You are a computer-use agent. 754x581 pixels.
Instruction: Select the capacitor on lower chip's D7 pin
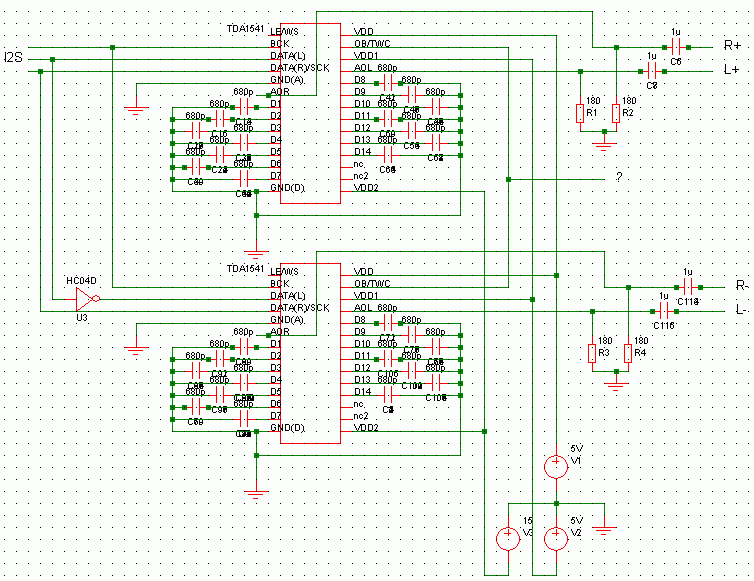244,419
